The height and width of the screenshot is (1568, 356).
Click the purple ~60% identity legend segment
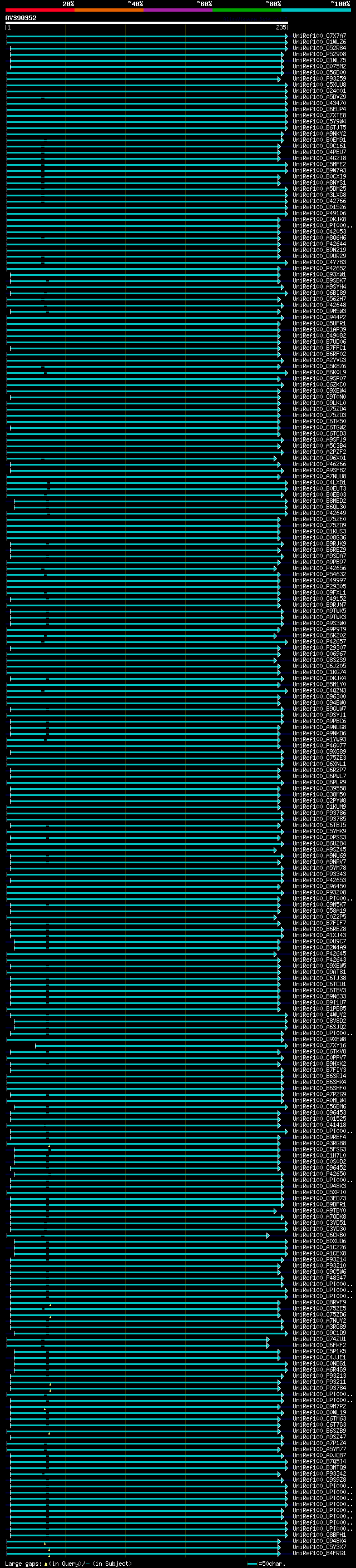coord(177,10)
